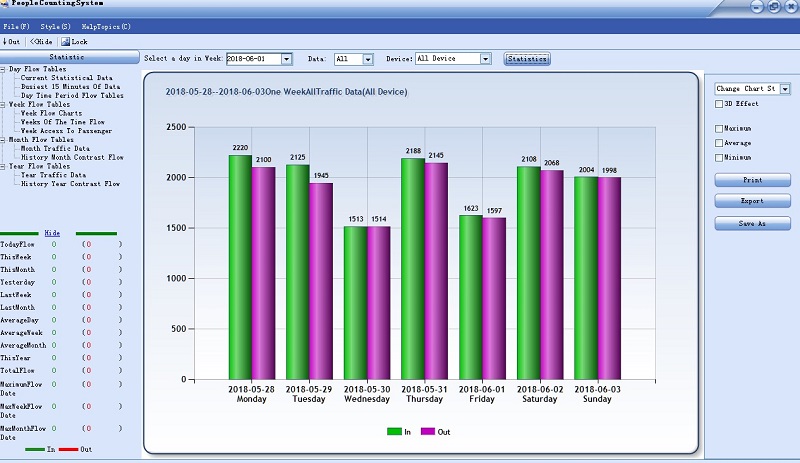This screenshot has width=800, height=463.
Task: Select Week Flow Charts item
Action: (x=51, y=113)
